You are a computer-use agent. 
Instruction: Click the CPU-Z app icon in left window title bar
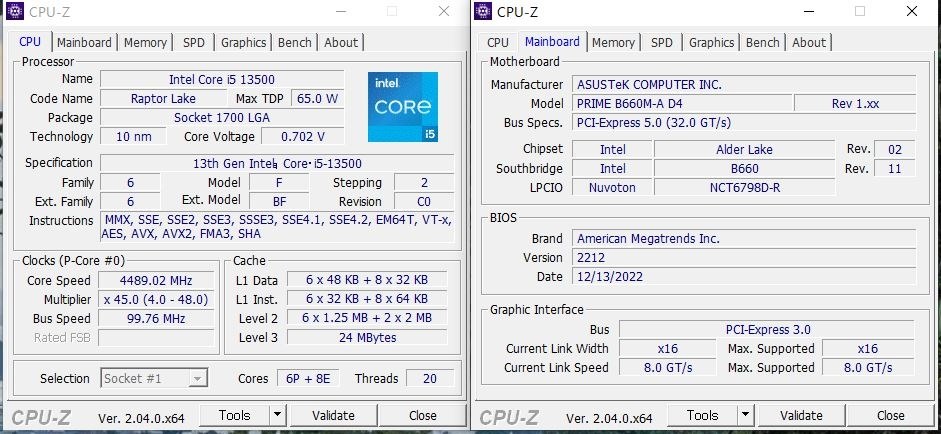pyautogui.click(x=14, y=11)
